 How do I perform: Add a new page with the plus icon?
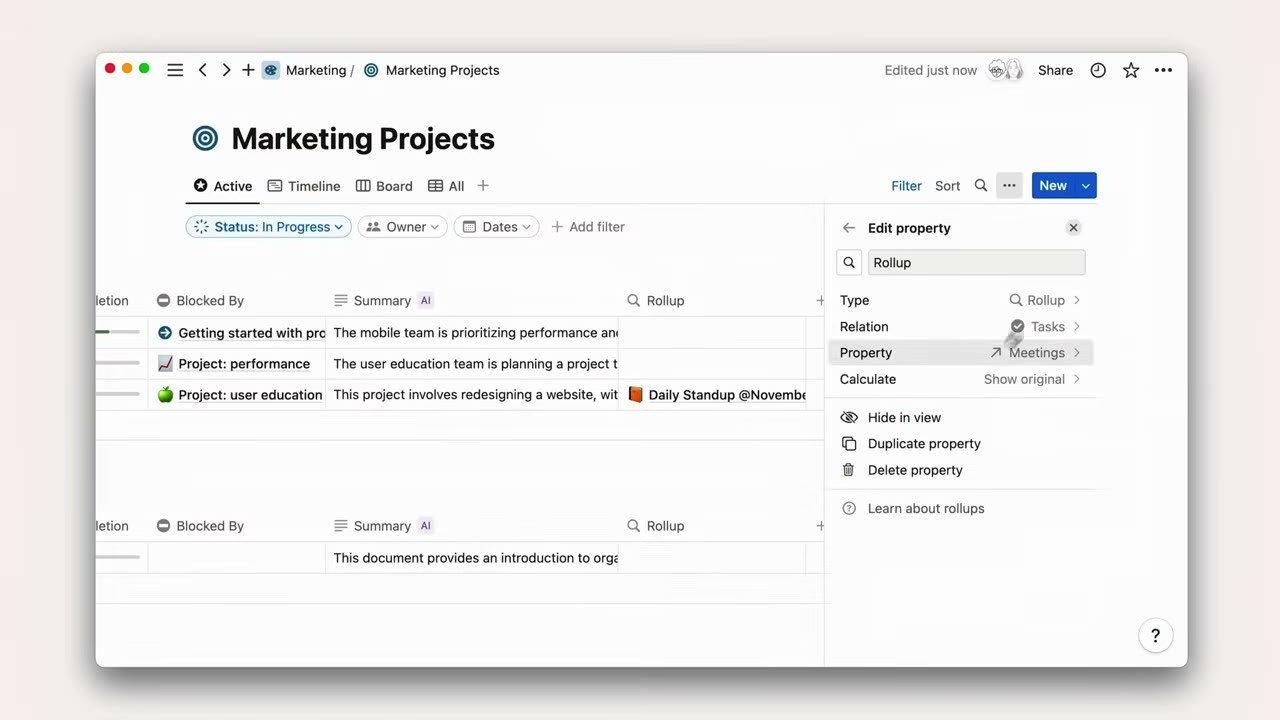tap(248, 70)
